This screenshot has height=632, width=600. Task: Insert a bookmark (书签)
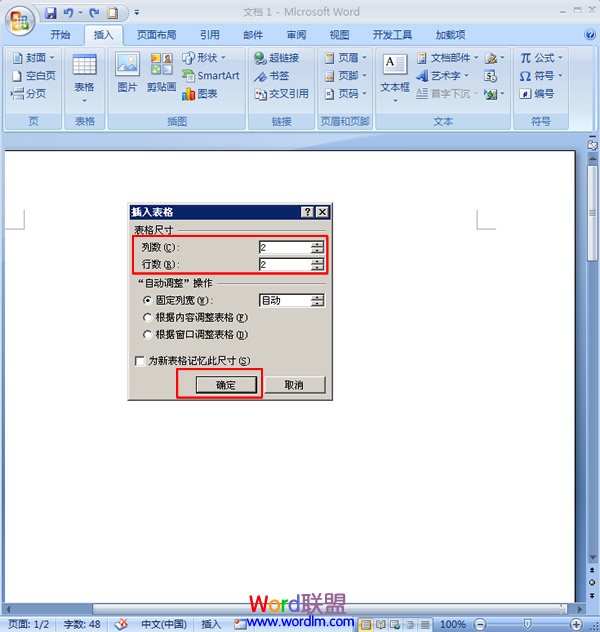coord(272,76)
